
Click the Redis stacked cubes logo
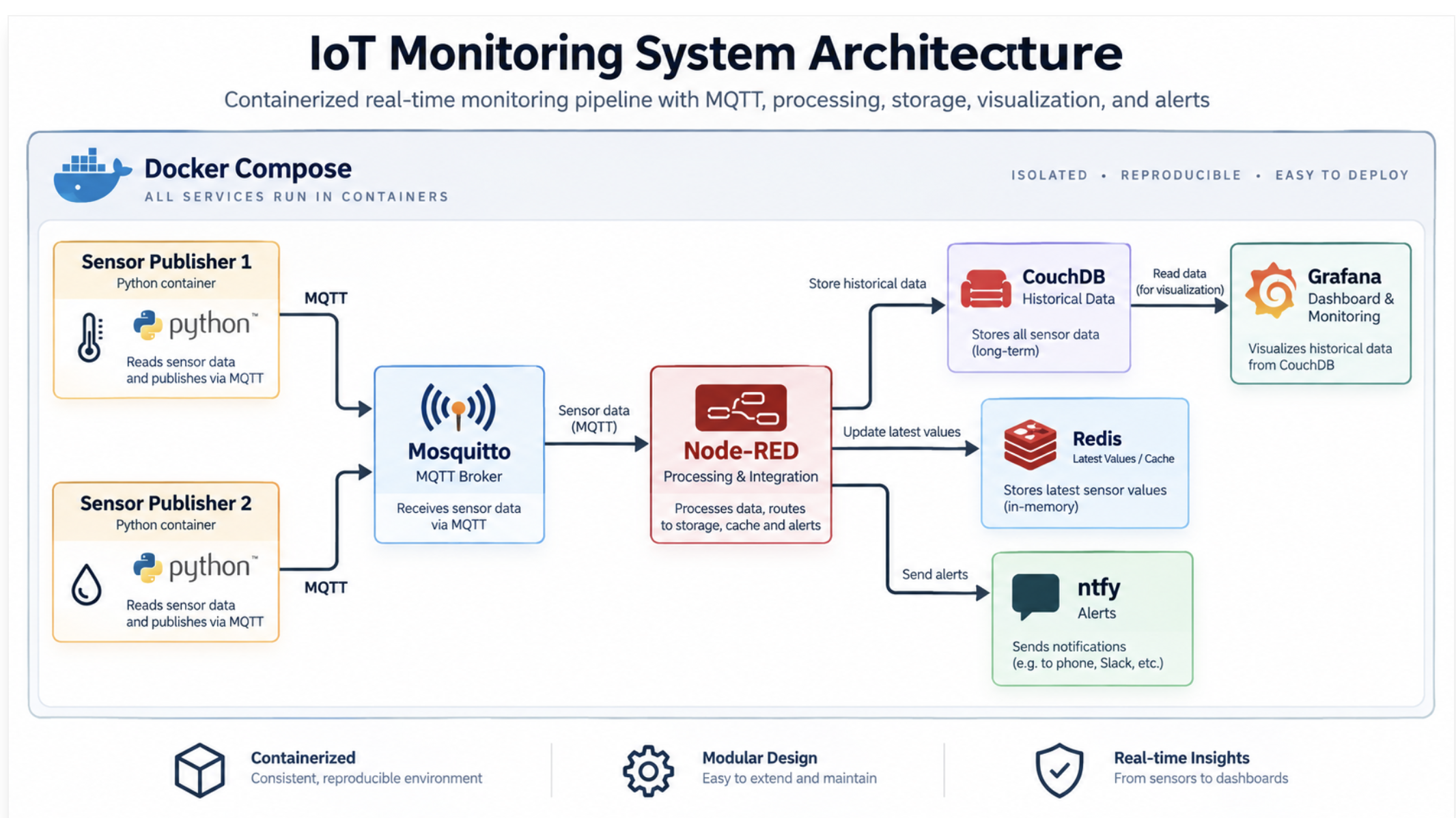click(1030, 445)
